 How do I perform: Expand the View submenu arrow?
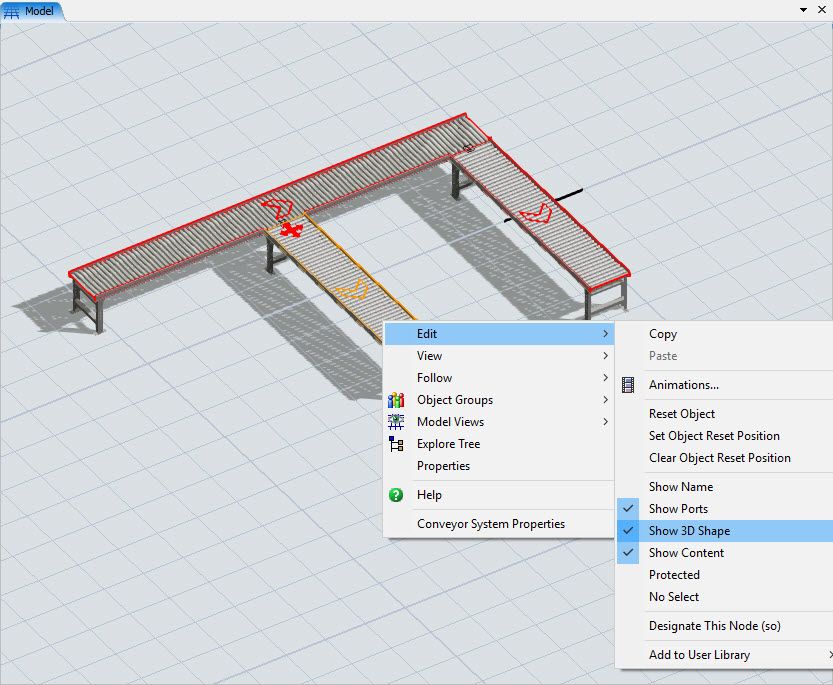pyautogui.click(x=605, y=356)
